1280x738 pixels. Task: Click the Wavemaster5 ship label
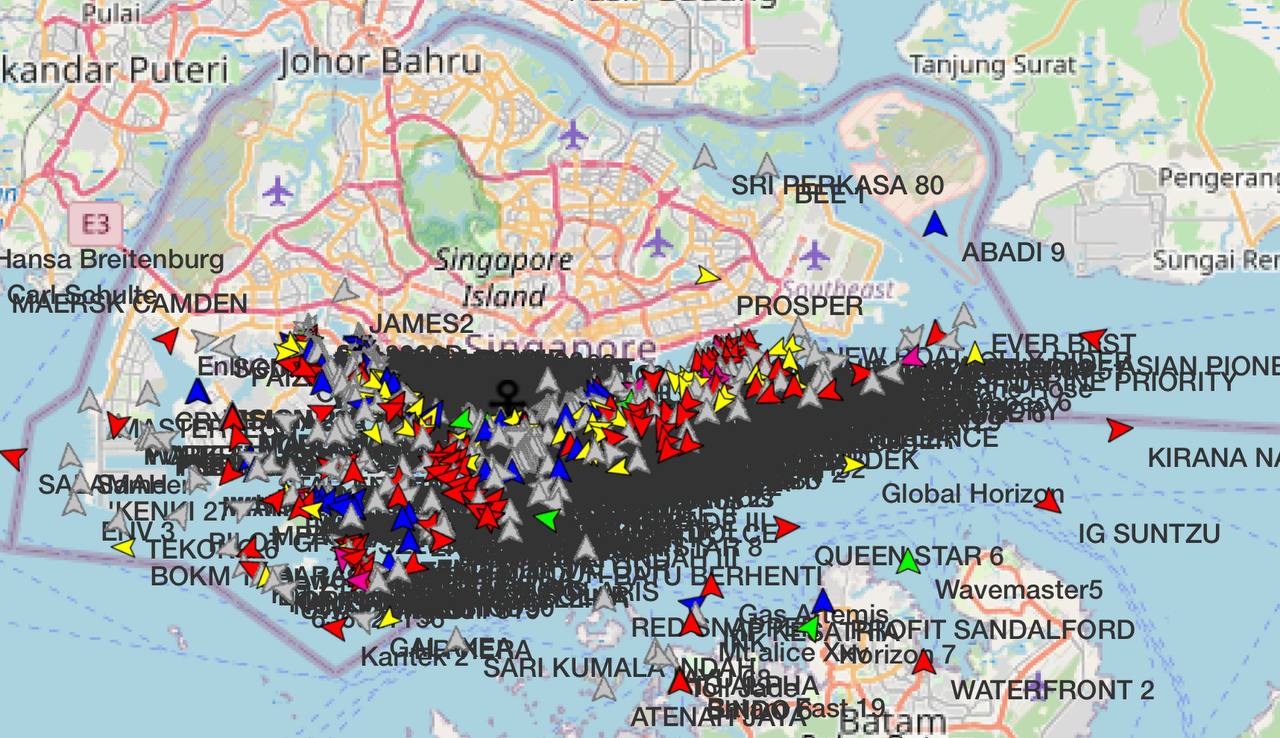pos(1019,590)
